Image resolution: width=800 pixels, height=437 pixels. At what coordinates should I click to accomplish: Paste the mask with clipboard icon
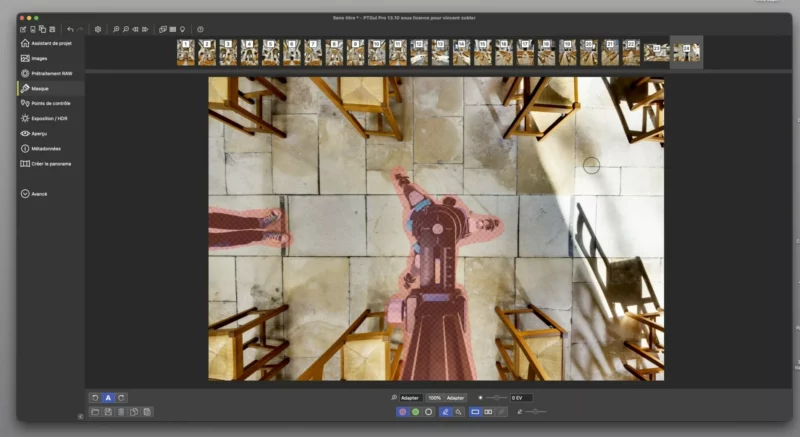pos(147,412)
